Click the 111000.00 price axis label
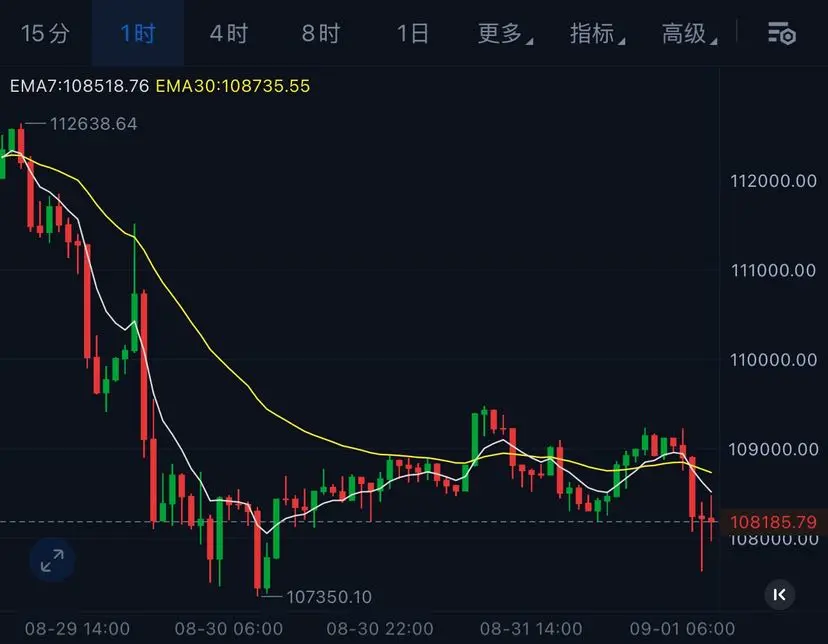 [x=774, y=270]
